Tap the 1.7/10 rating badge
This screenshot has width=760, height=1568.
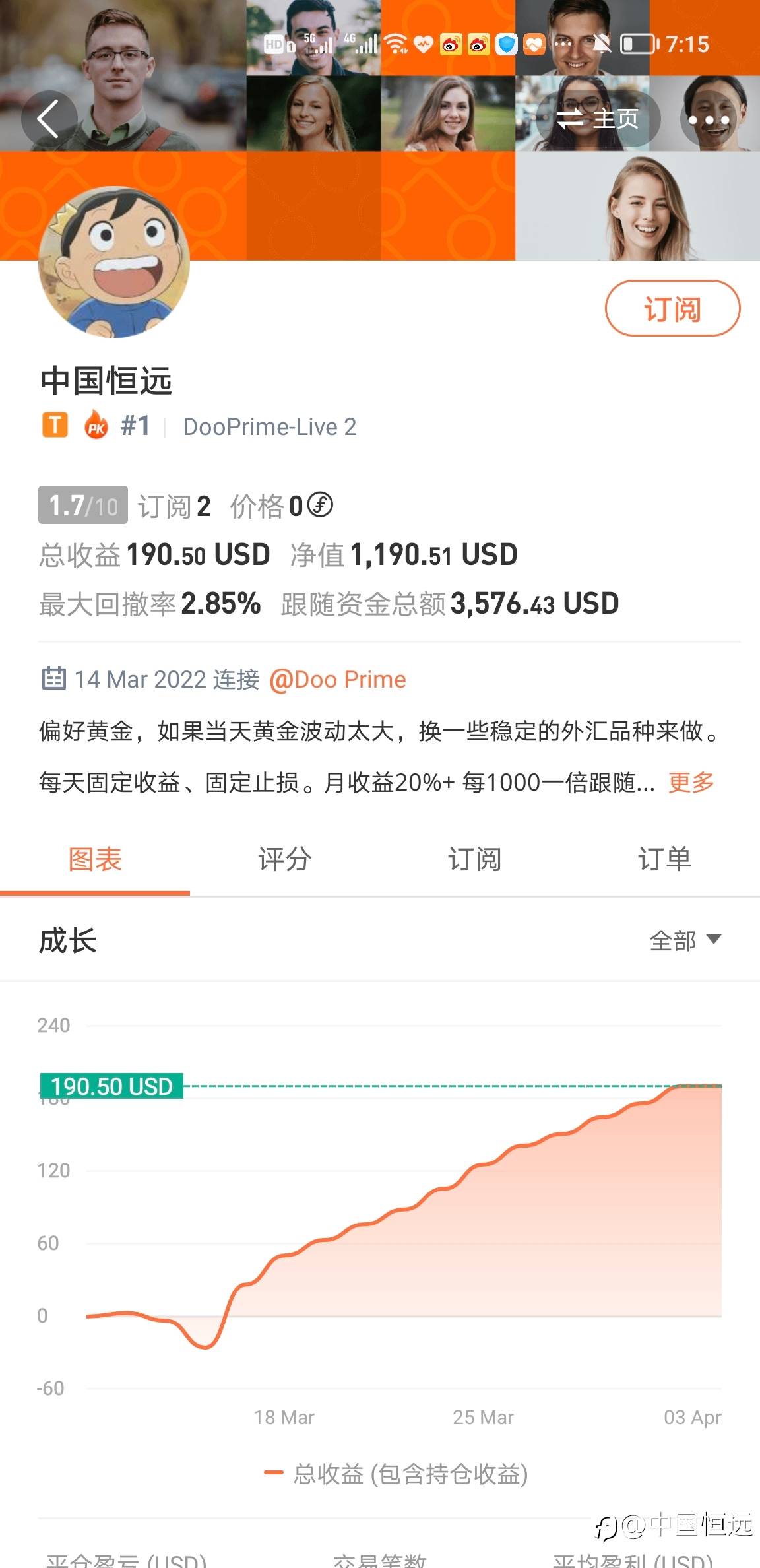pyautogui.click(x=83, y=506)
